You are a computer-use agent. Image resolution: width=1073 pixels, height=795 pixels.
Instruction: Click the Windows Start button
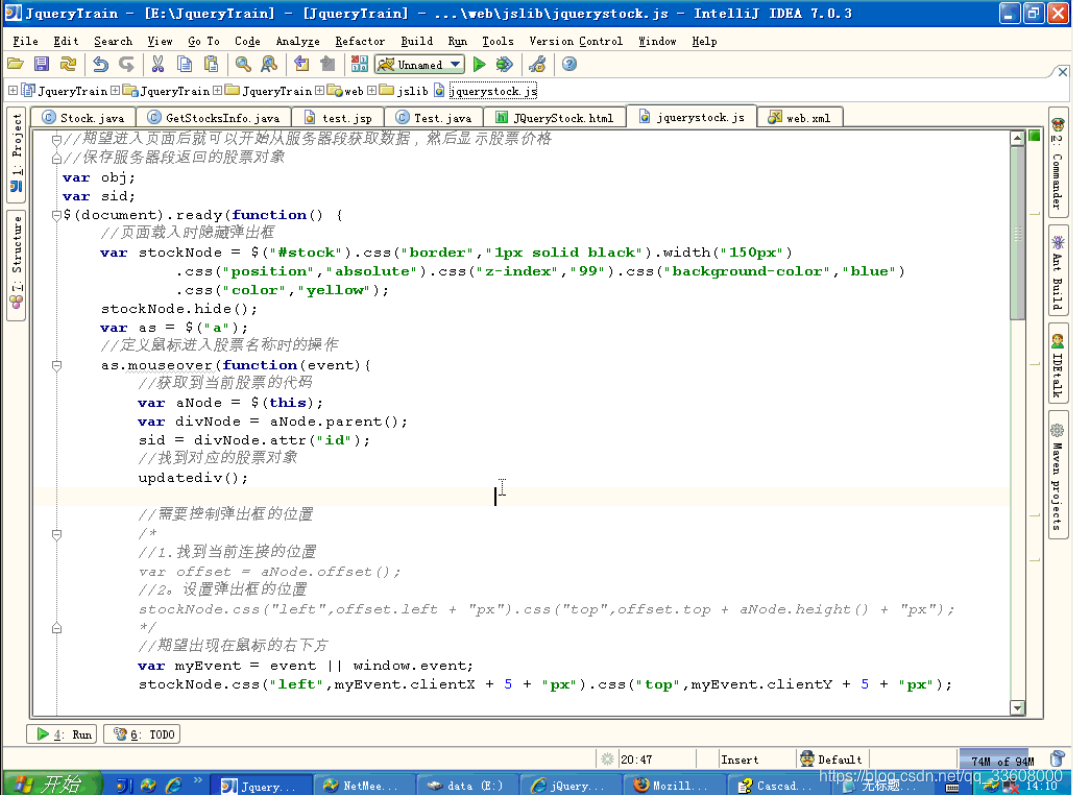[x=50, y=784]
